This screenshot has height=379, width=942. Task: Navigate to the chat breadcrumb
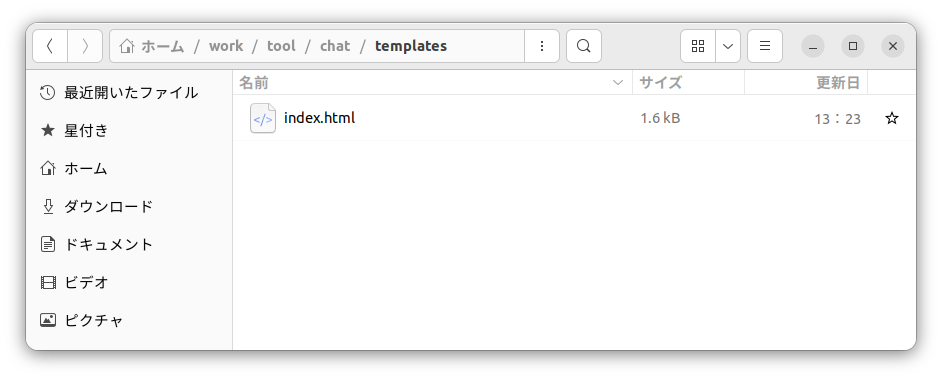pyautogui.click(x=335, y=46)
